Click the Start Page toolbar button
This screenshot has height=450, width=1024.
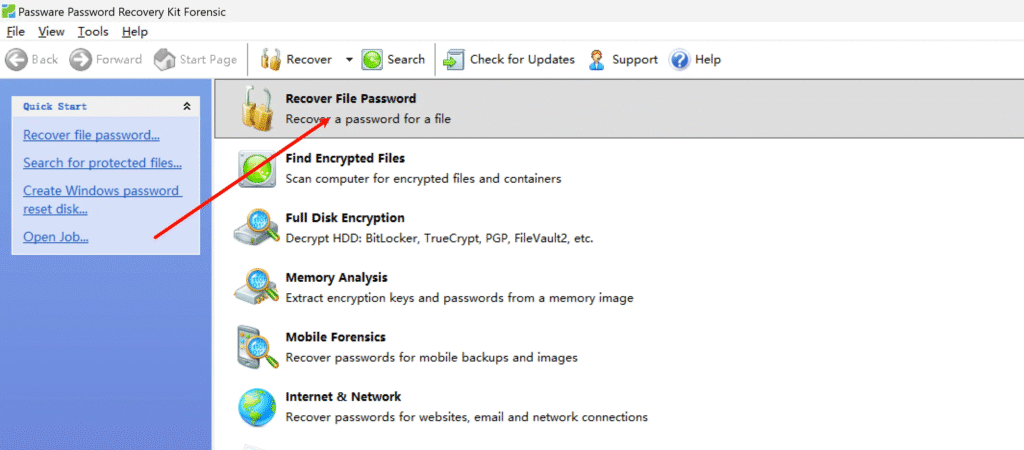pos(195,59)
